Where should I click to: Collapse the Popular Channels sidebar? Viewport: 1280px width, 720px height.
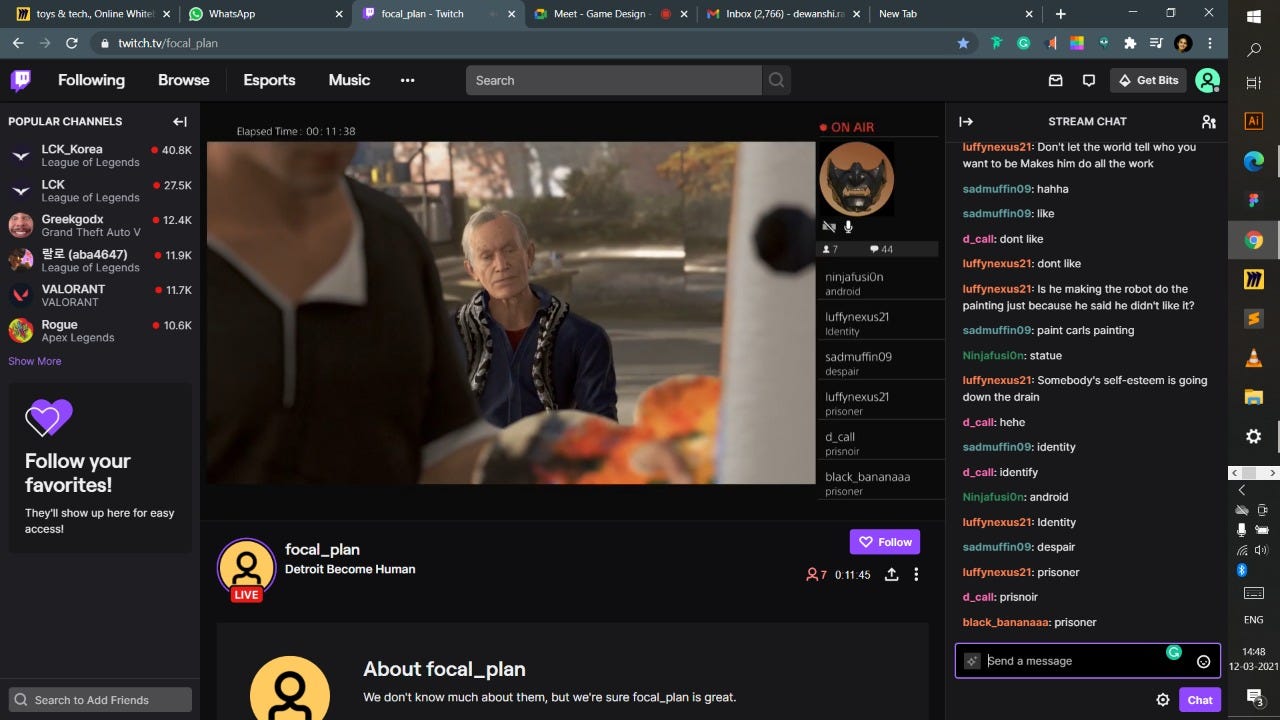coord(180,121)
